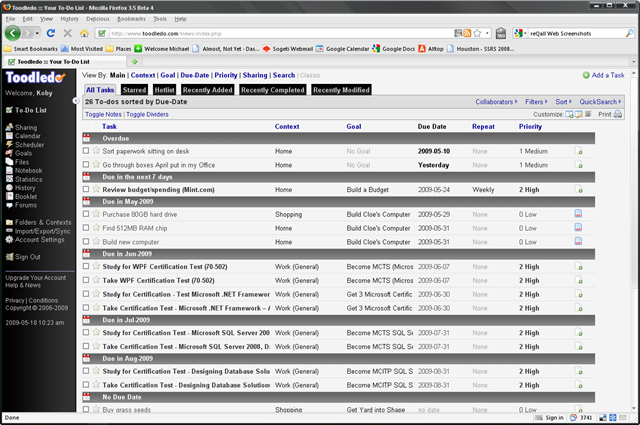The width and height of the screenshot is (640, 425).
Task: Open the Calendar sidebar icon
Action: pos(8,135)
